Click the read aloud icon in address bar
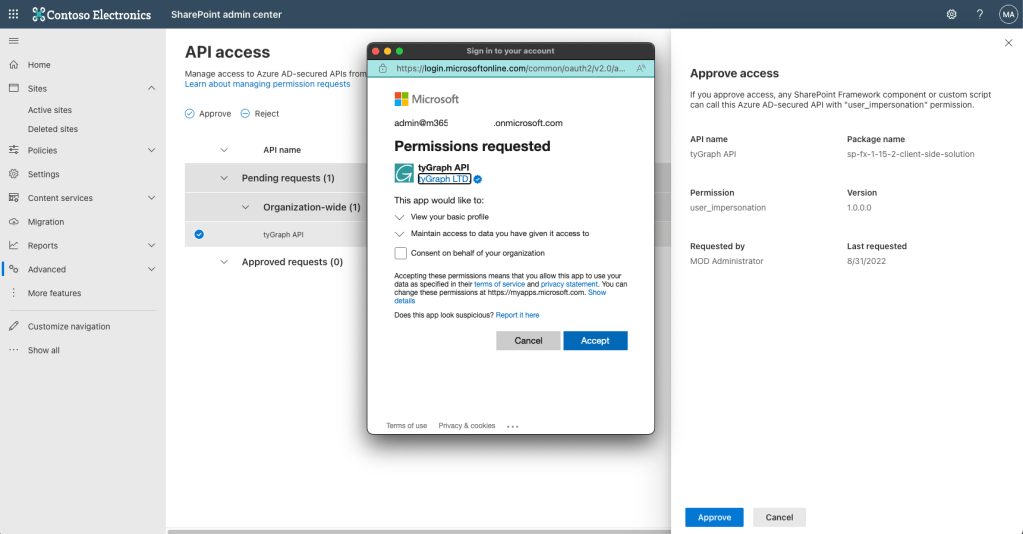 [x=641, y=69]
